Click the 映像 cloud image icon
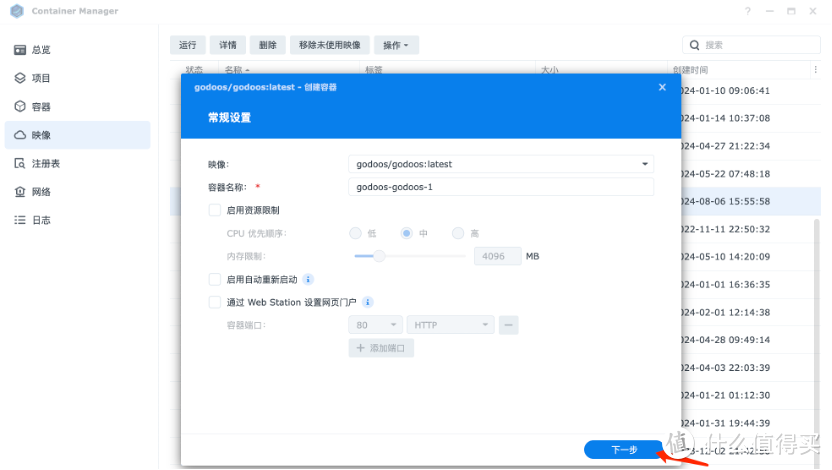Viewport: 832px width, 470px height. (x=20, y=135)
